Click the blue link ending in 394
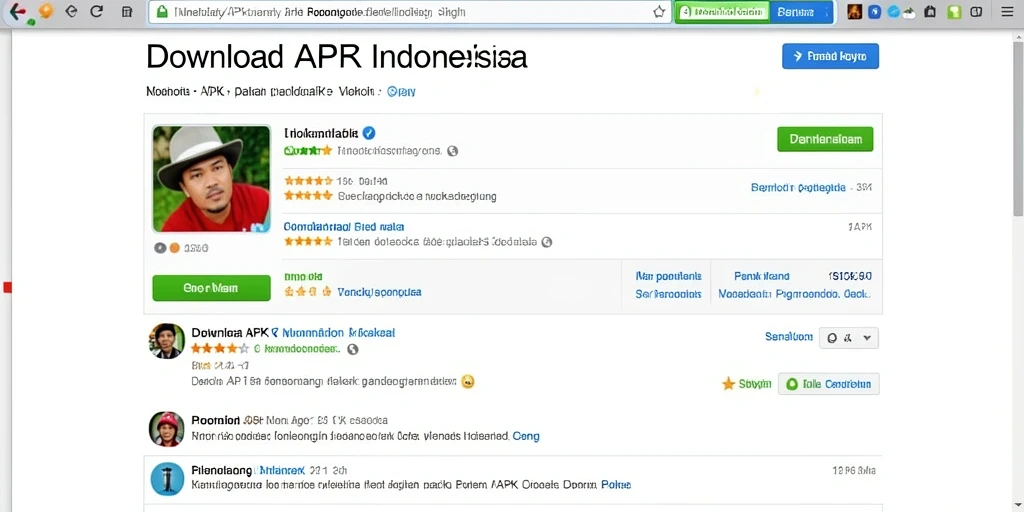 tap(811, 187)
